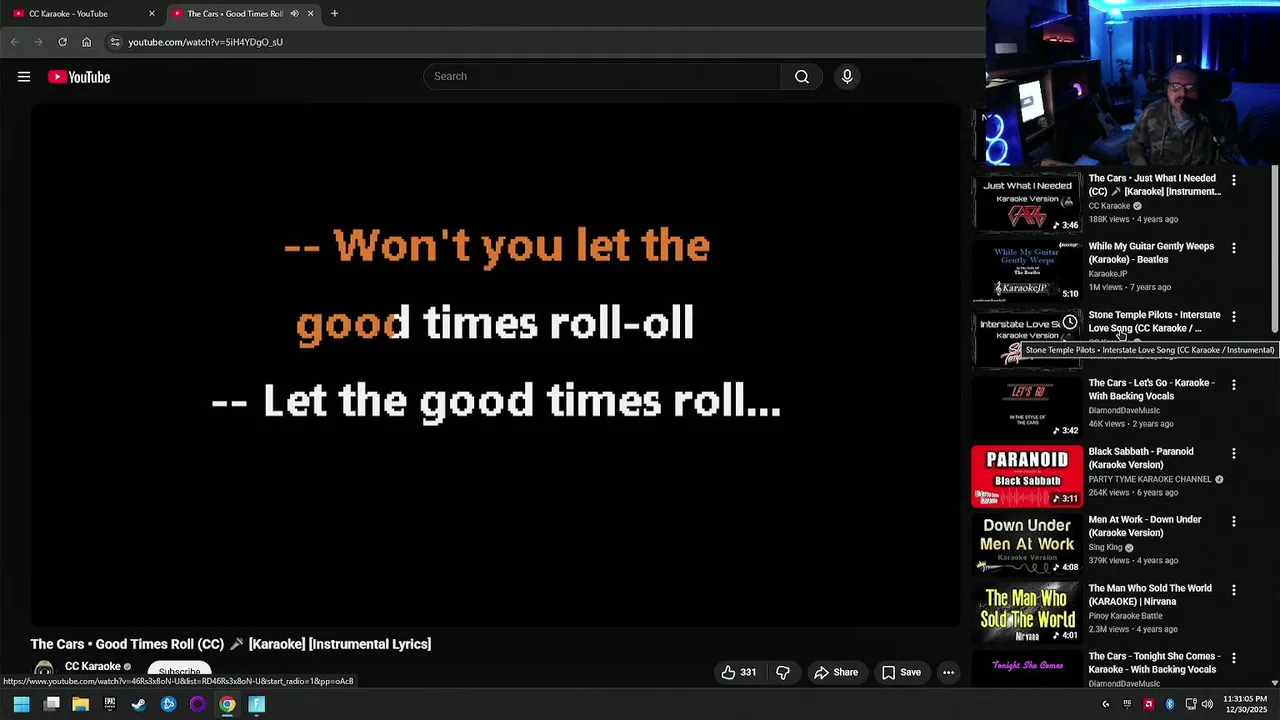The image size is (1280, 720).
Task: Open Just What I Needed karaoke thumbnail
Action: pos(1027,203)
